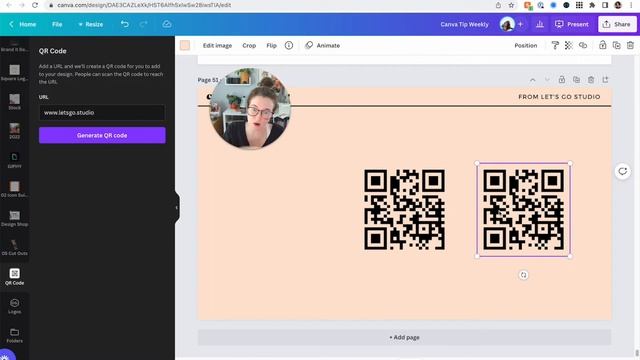Open the 05 Cut Outs sidebar folder
This screenshot has width=640, height=360.
14,247
